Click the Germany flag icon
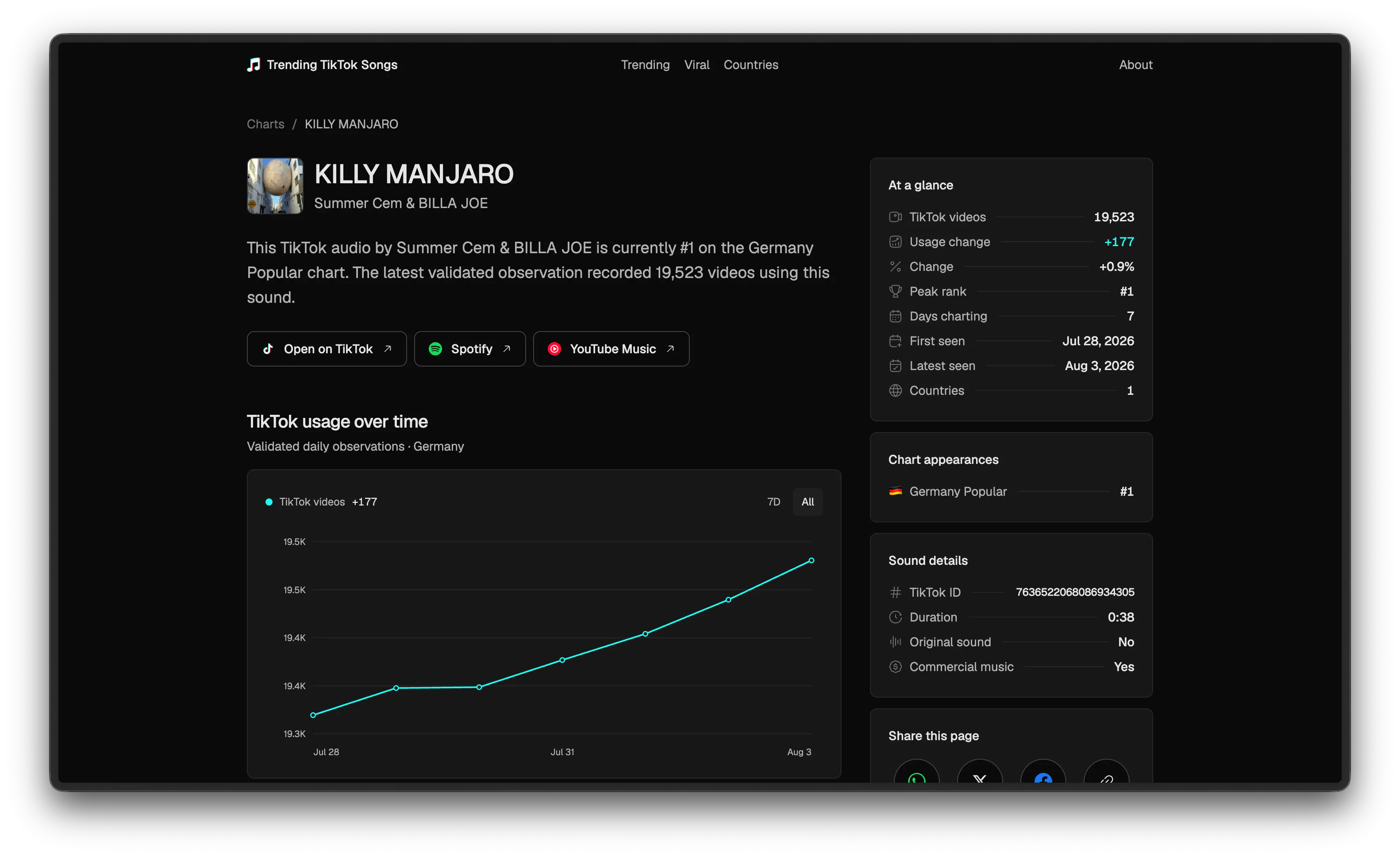Screen dimensions: 1400x857 895,492
